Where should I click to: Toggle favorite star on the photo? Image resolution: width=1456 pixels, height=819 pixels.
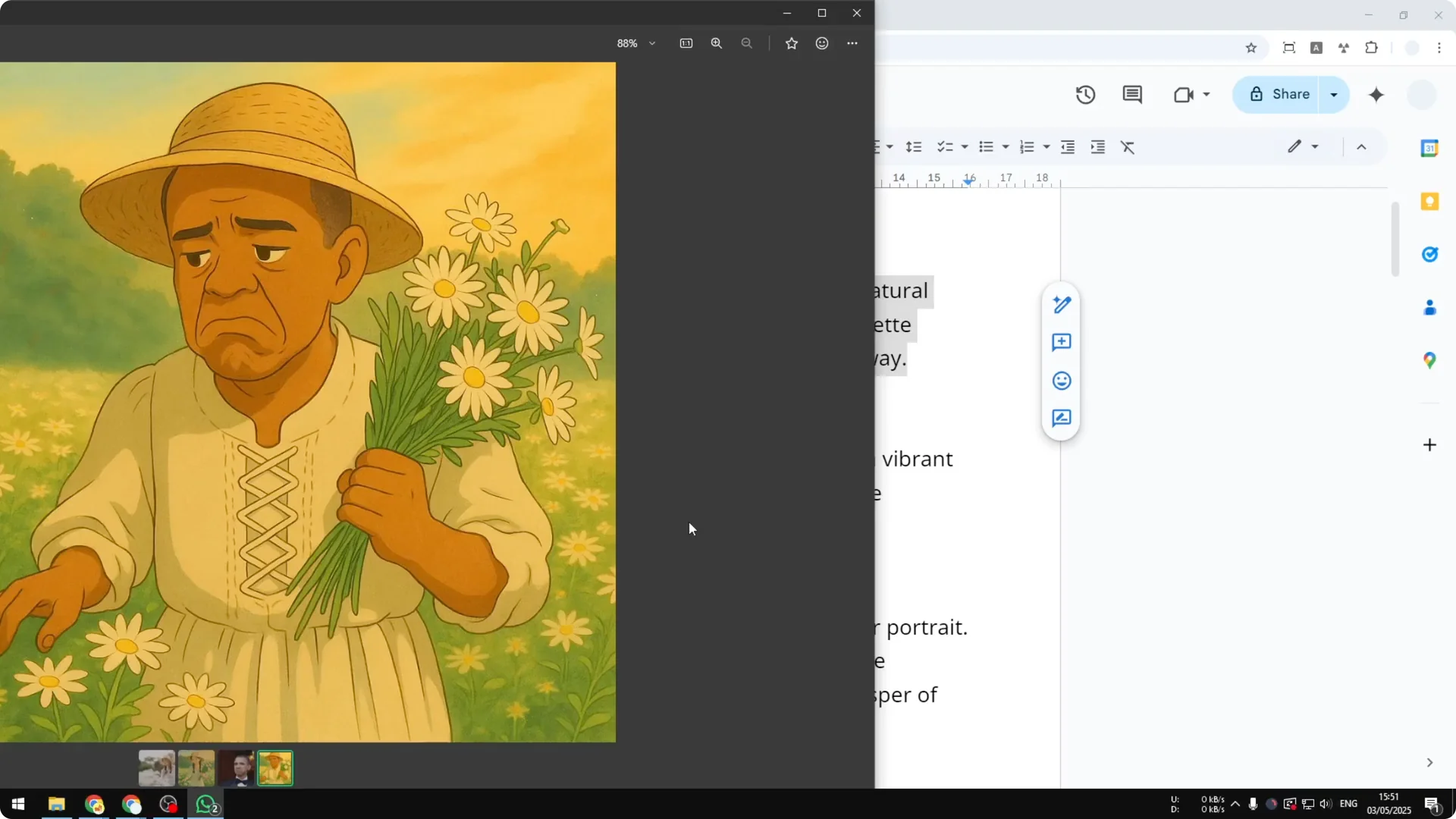point(792,43)
